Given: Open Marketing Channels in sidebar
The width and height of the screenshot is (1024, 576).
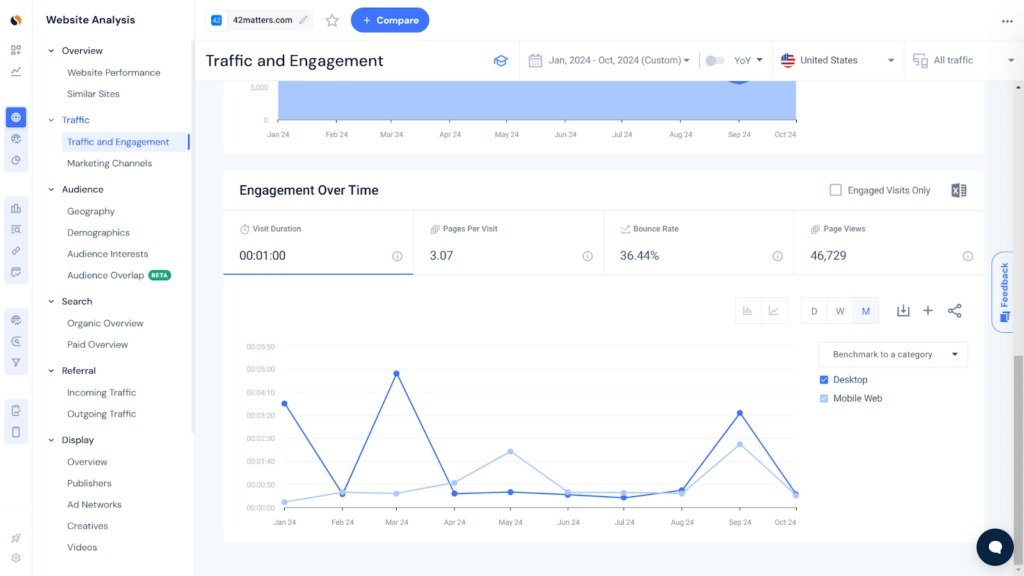Looking at the screenshot, I should tap(109, 163).
